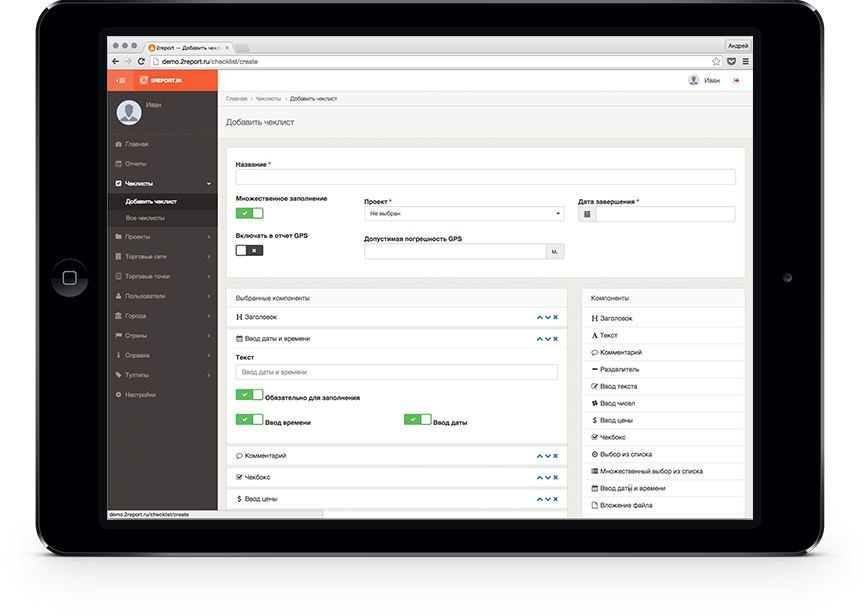
Task: Add Заголовок from Компоненты list
Action: click(663, 318)
